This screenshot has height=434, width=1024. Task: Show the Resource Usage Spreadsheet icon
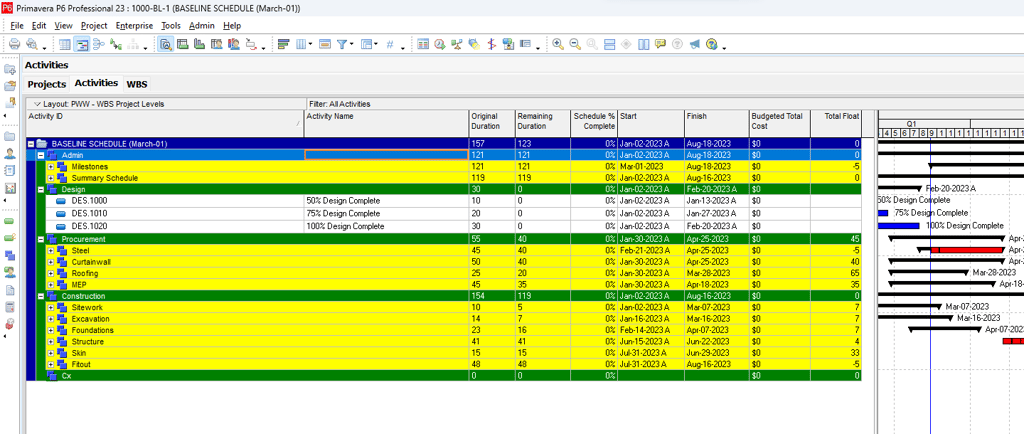tap(217, 44)
